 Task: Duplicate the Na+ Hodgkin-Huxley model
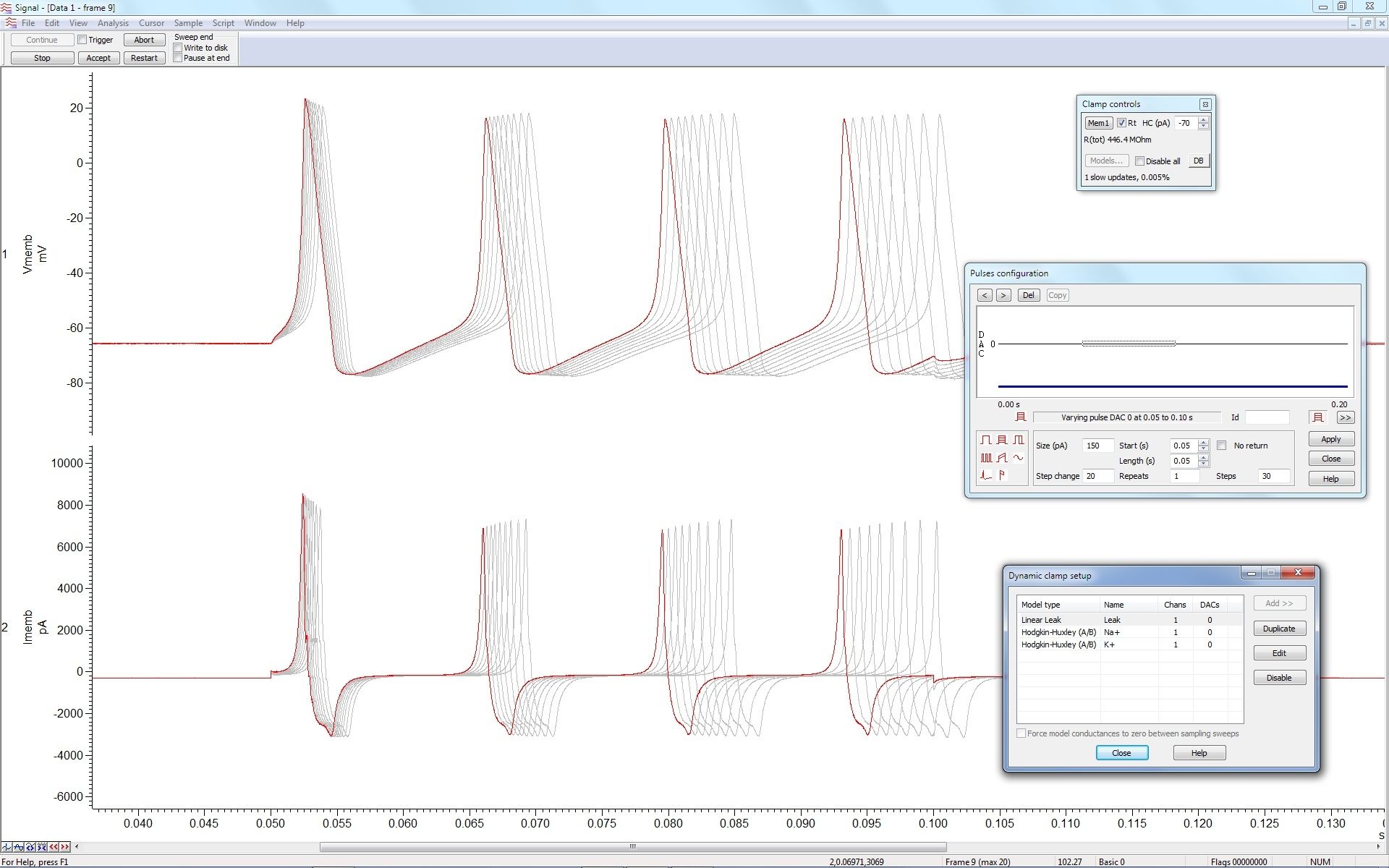[1279, 628]
